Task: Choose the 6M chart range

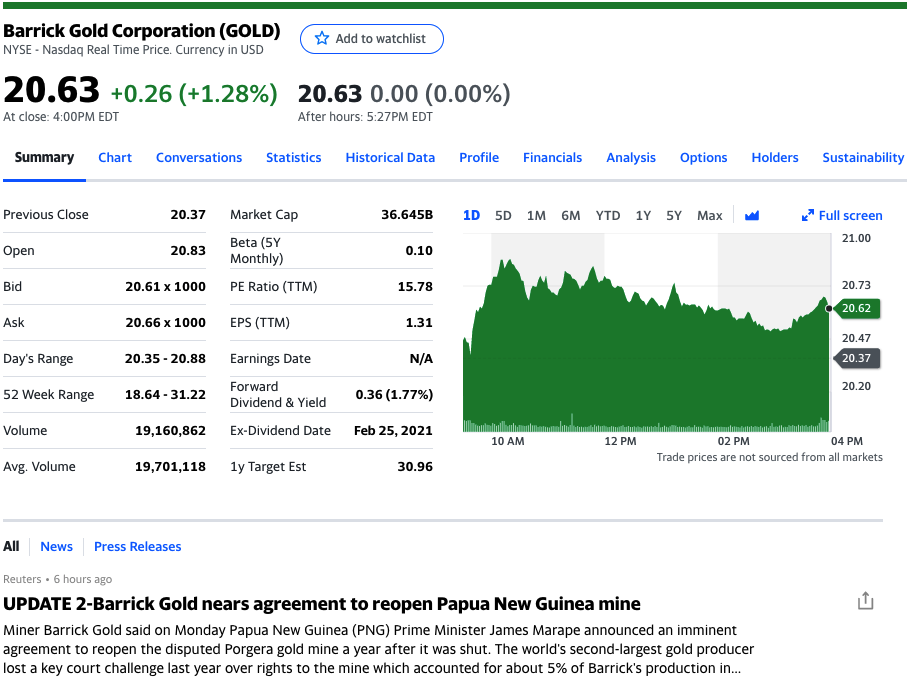Action: 570,215
